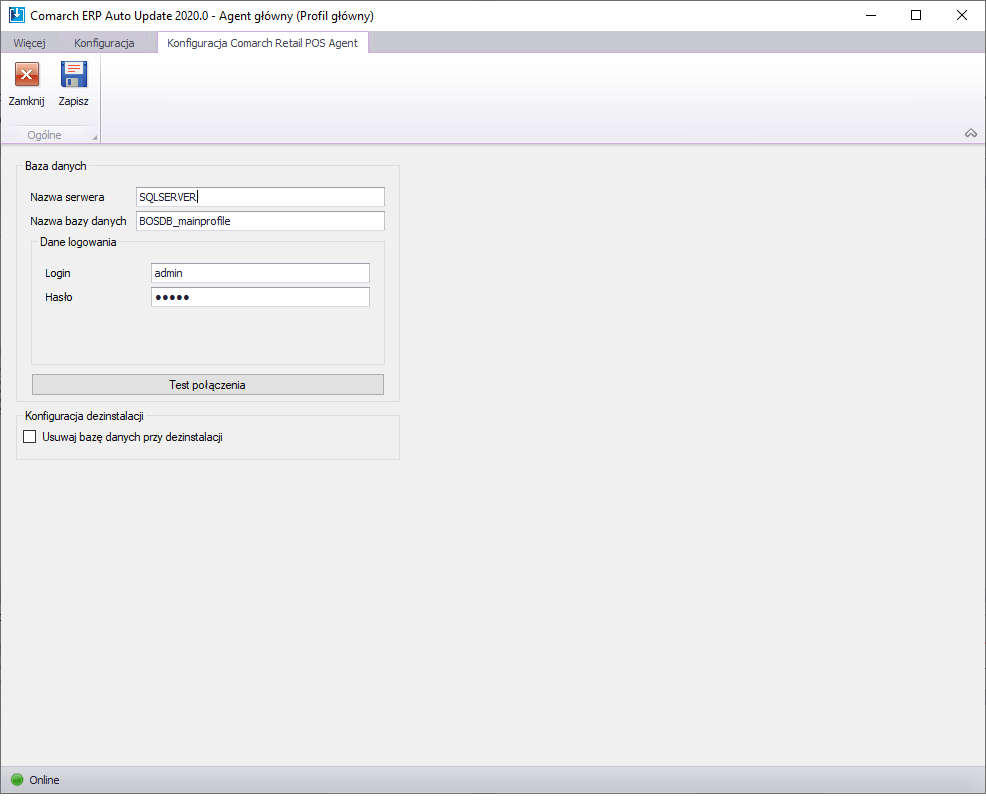Close the window using title bar X

coord(961,15)
